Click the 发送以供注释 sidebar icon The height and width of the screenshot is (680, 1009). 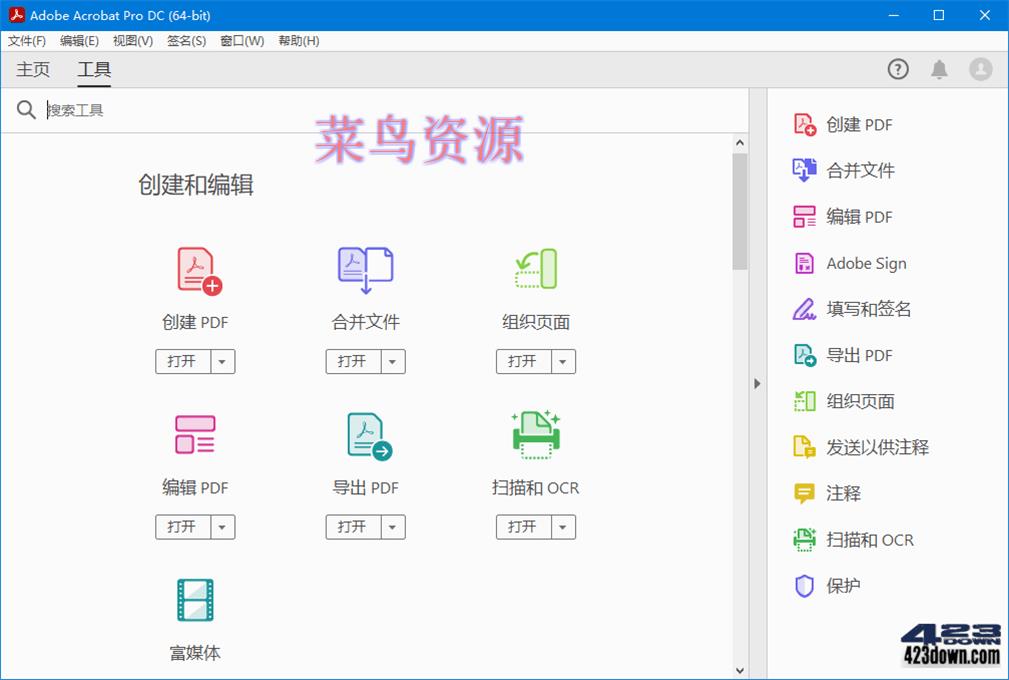(x=806, y=447)
